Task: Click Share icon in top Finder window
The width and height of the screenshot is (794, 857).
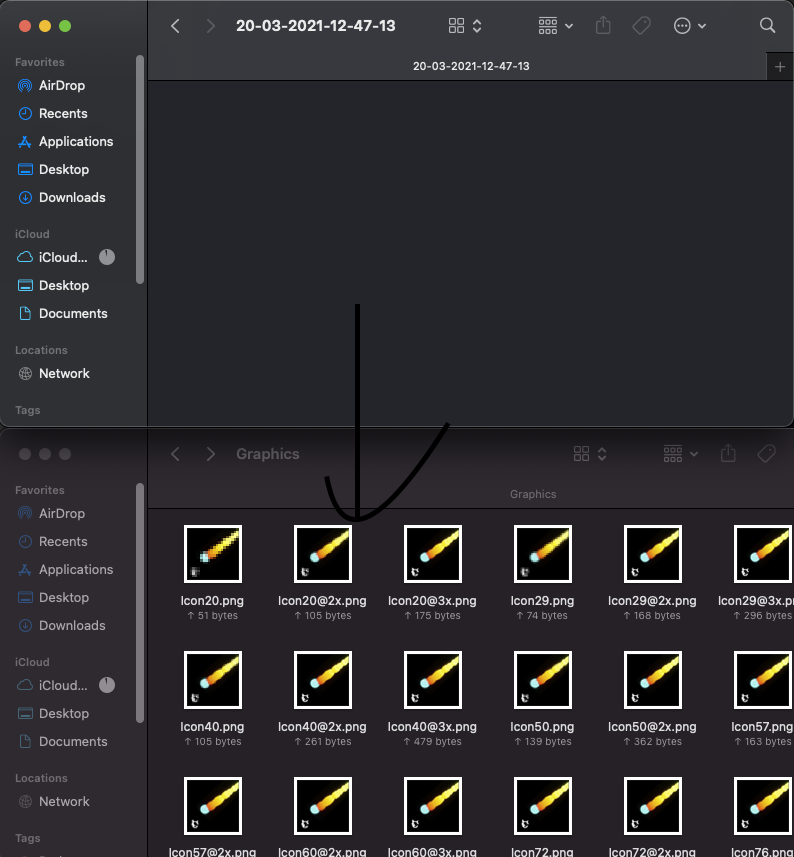Action: (603, 25)
